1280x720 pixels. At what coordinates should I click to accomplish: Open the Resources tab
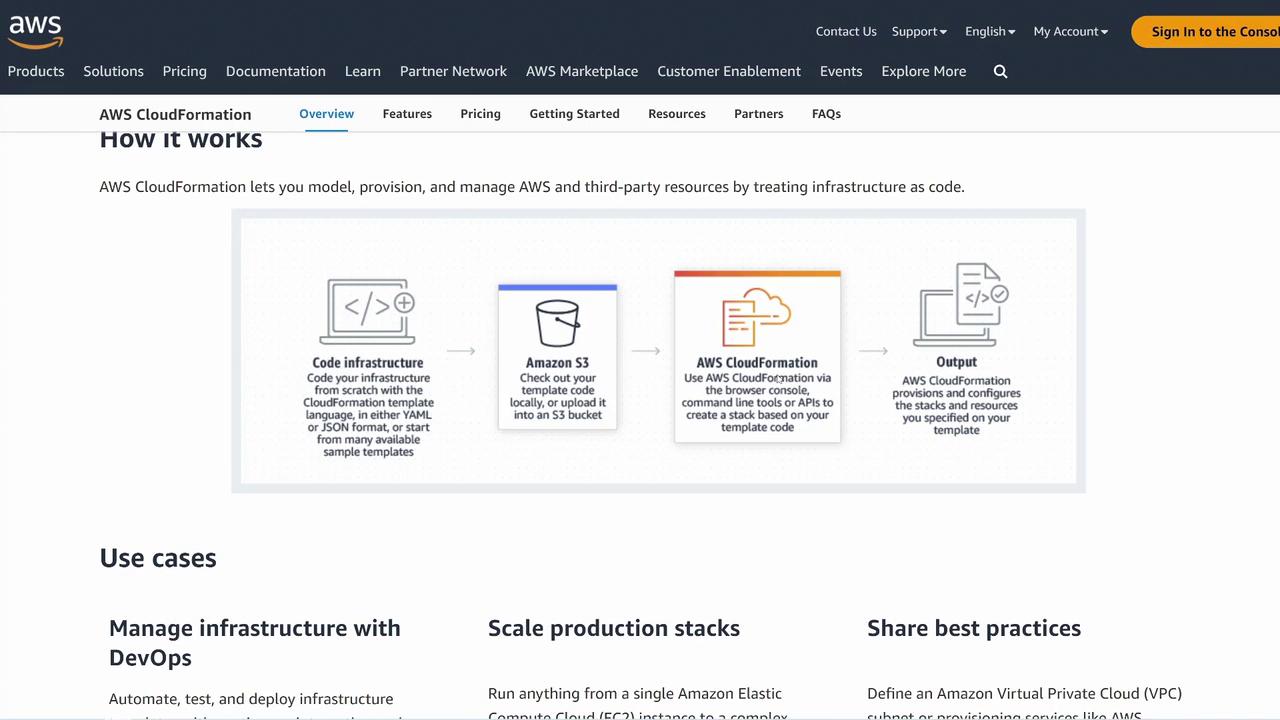pos(677,113)
